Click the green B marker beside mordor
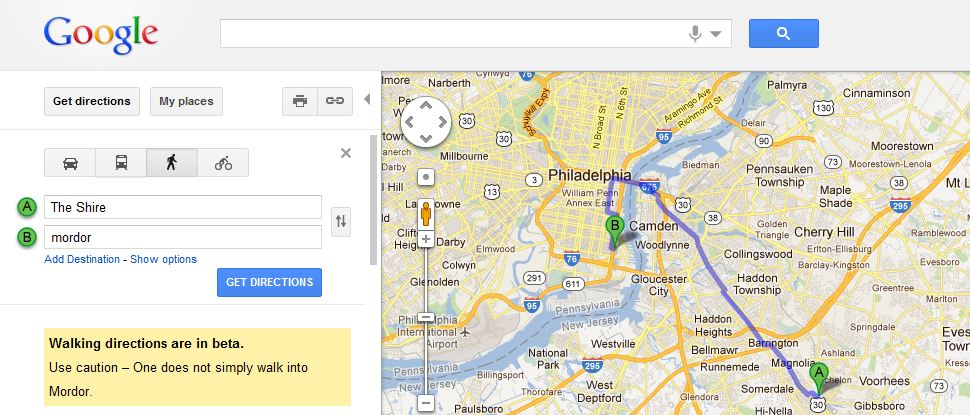970x415 pixels. click(27, 237)
